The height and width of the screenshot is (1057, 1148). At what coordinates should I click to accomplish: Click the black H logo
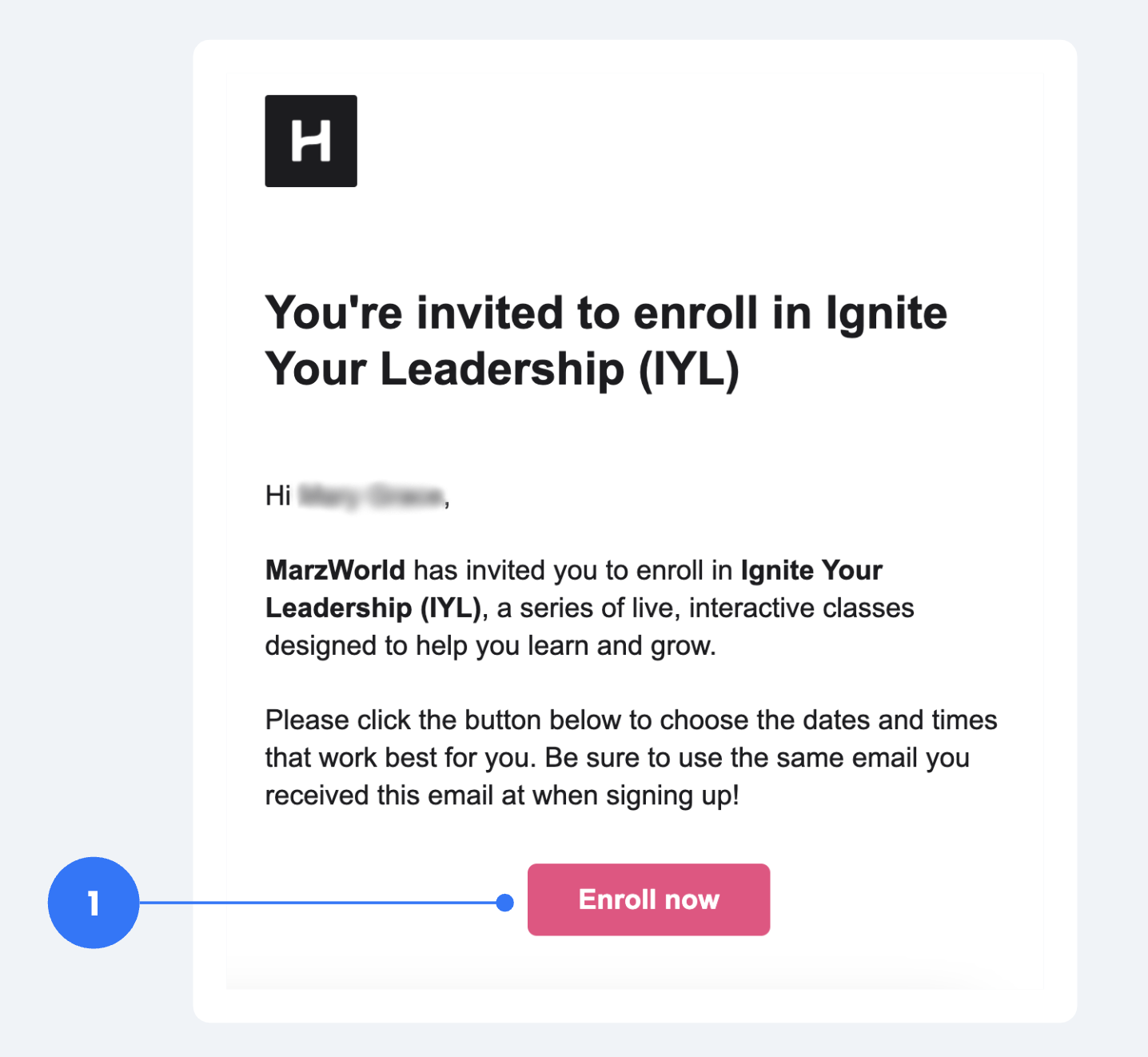coord(311,141)
